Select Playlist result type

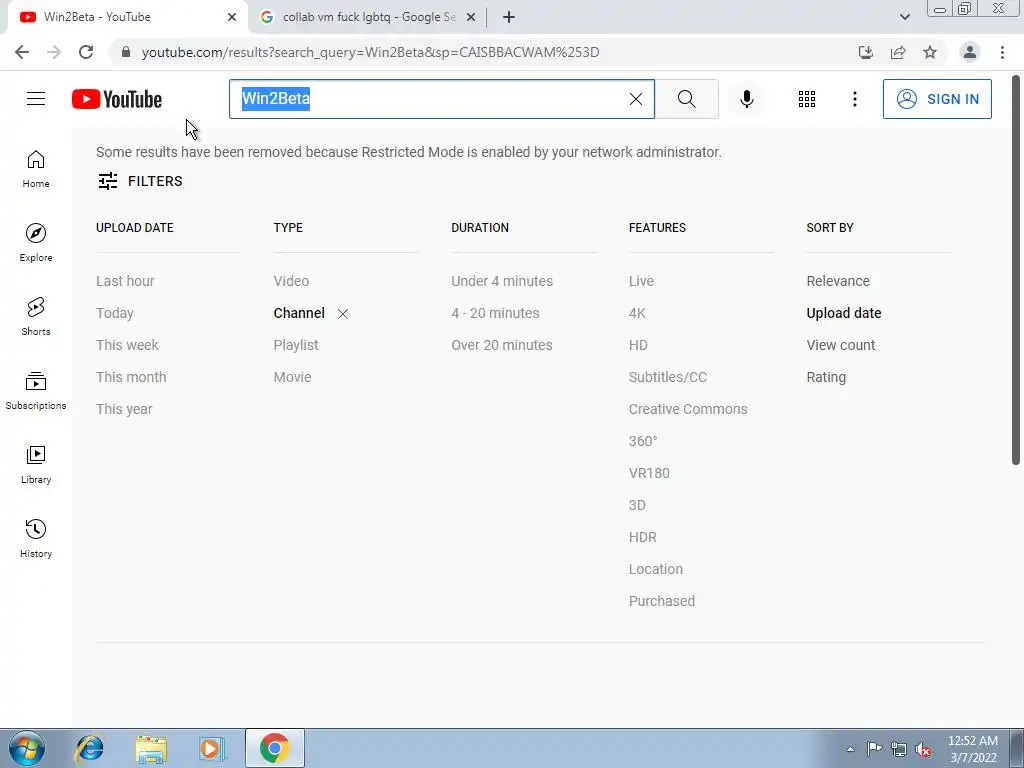coord(296,345)
